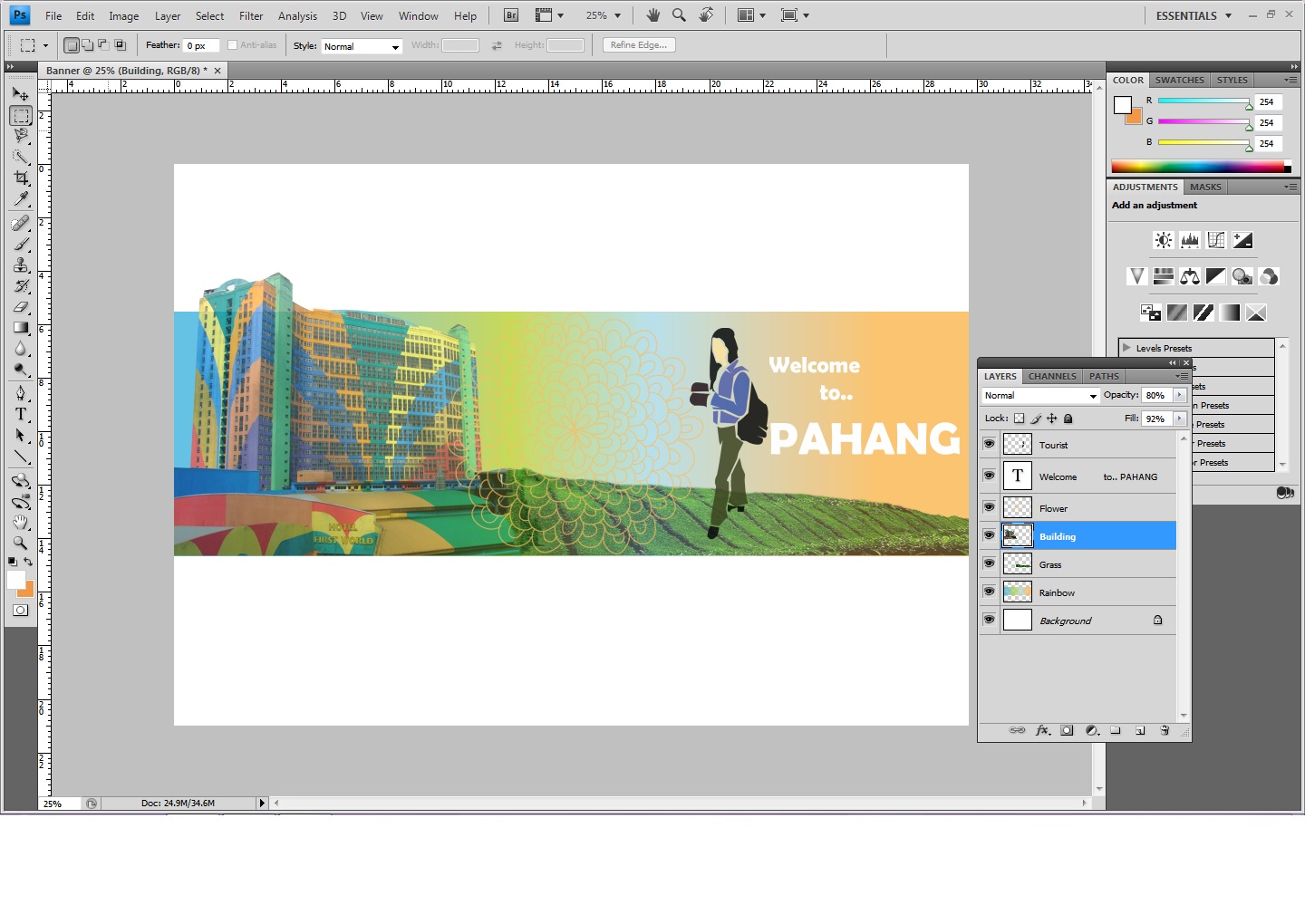This screenshot has height=924, width=1305.
Task: Open the Layer menu
Action: pos(168,16)
